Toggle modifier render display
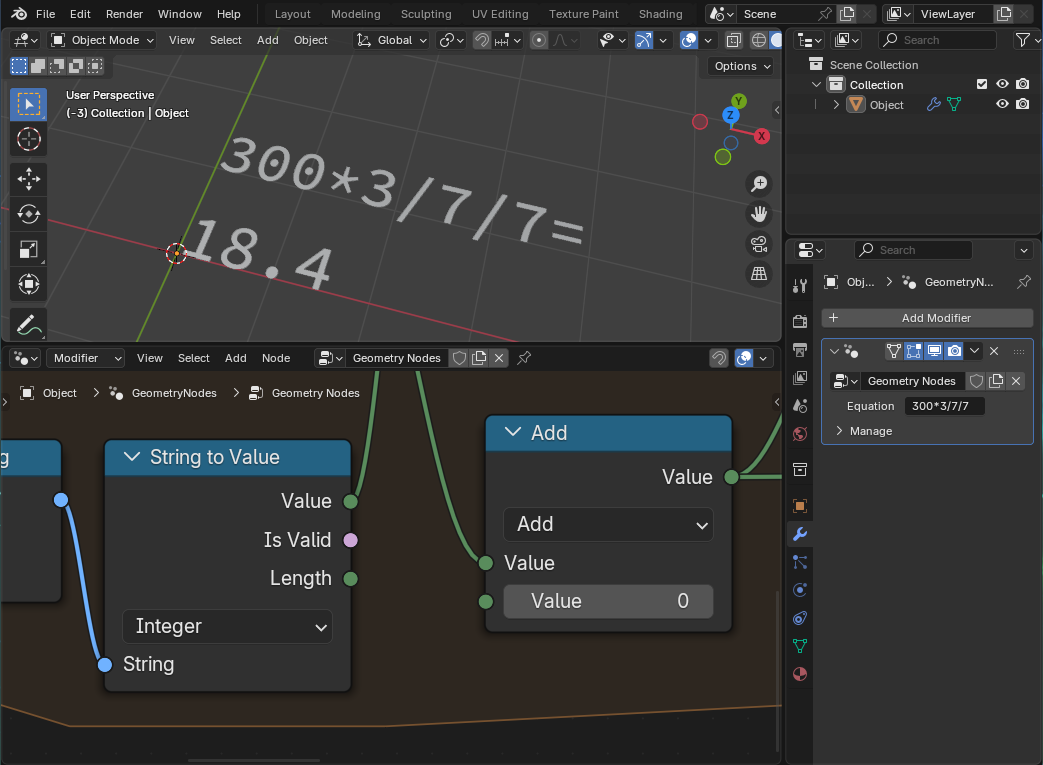The image size is (1043, 765). click(x=954, y=351)
